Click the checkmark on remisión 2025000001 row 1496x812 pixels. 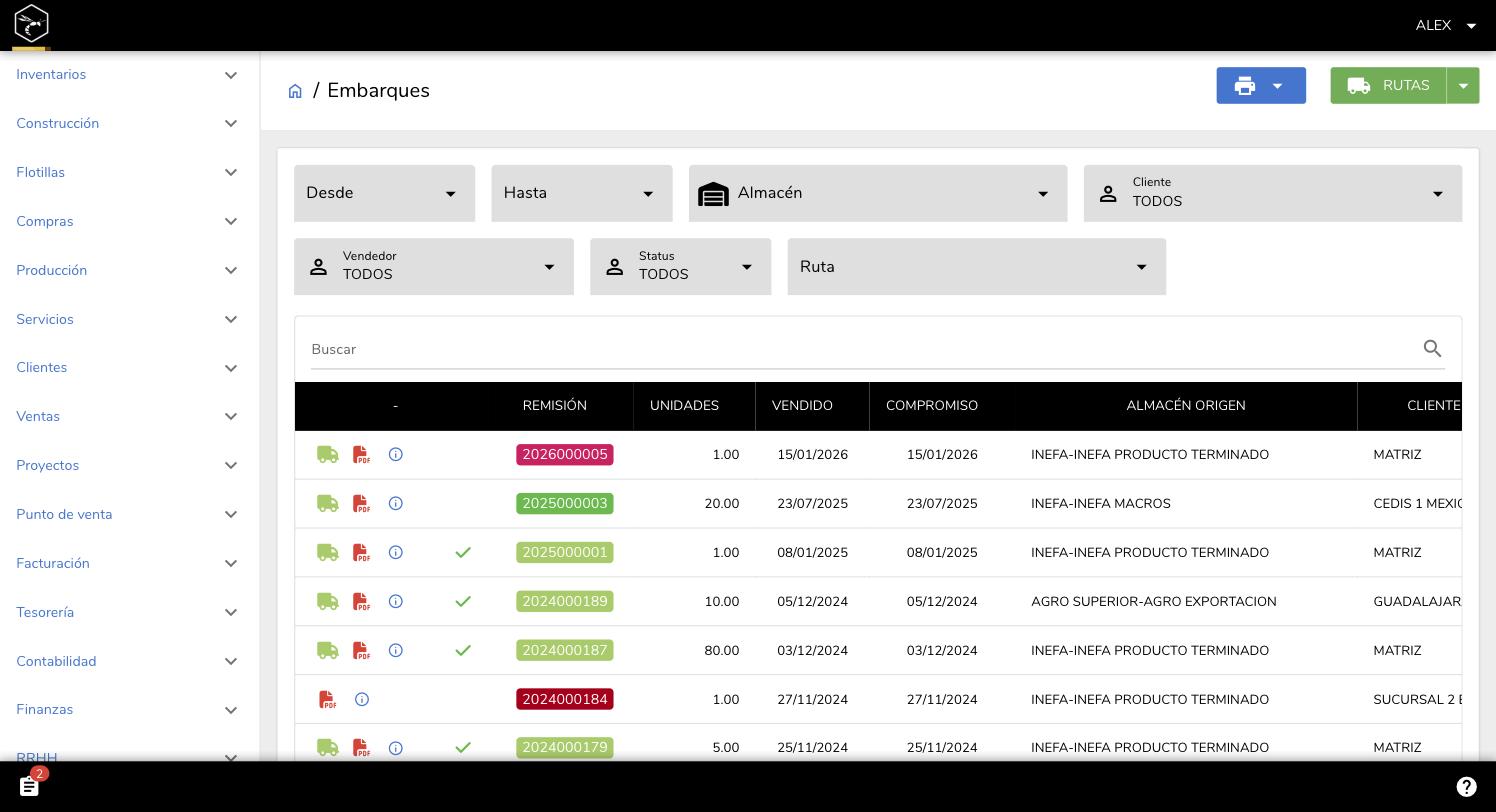point(463,553)
